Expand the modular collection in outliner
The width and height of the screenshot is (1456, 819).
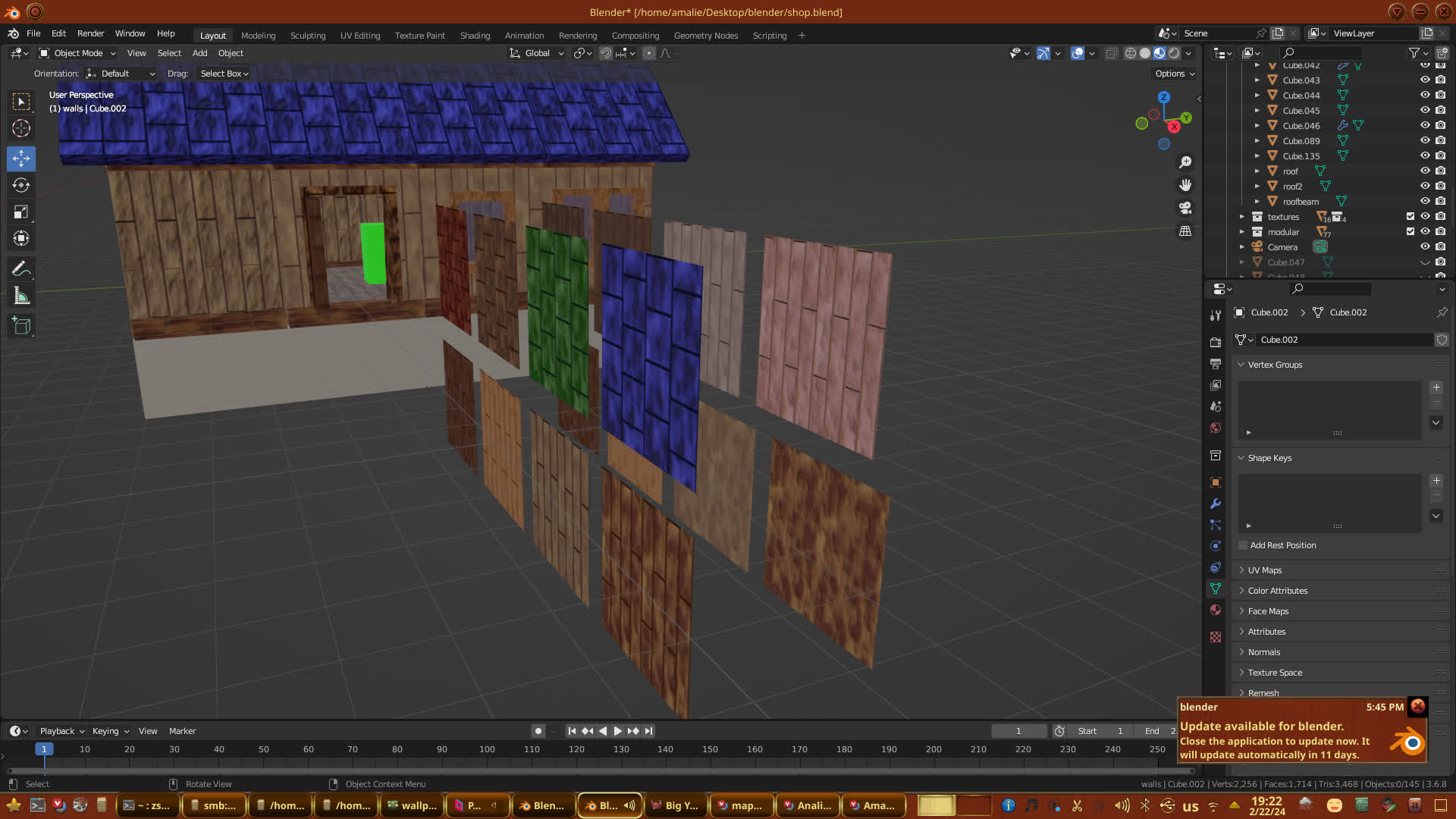coord(1242,232)
